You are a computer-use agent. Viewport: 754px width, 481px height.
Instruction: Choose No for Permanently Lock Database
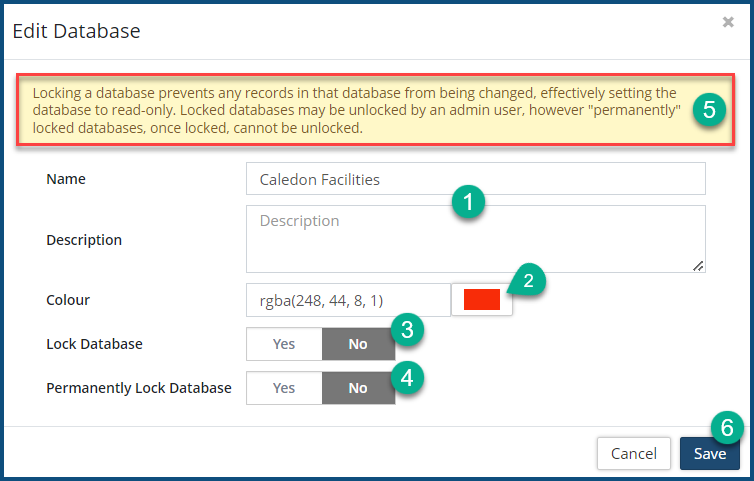(357, 388)
